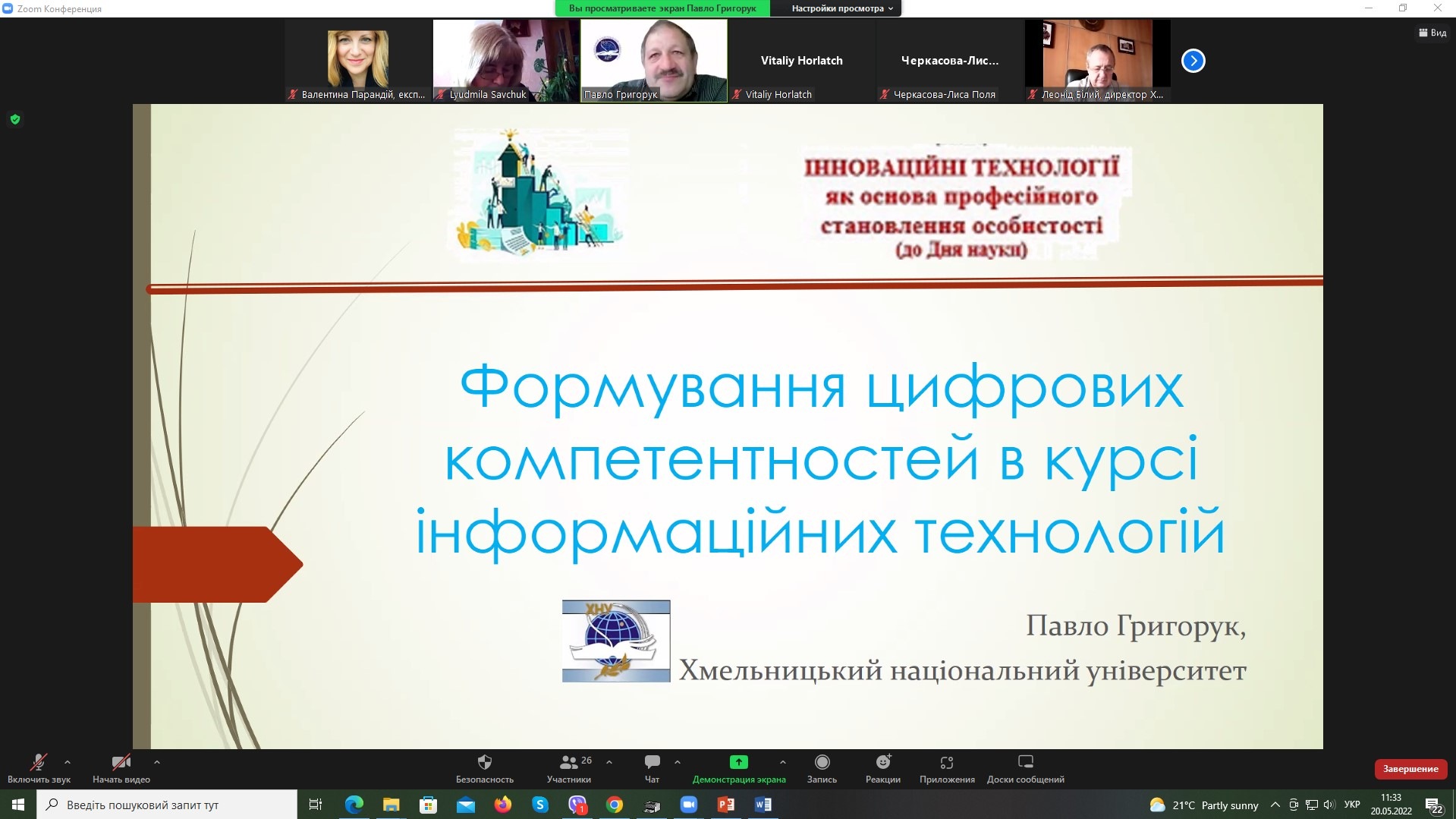Image resolution: width=1456 pixels, height=819 pixels.
Task: Click the green encryption shield icon
Action: click(15, 119)
